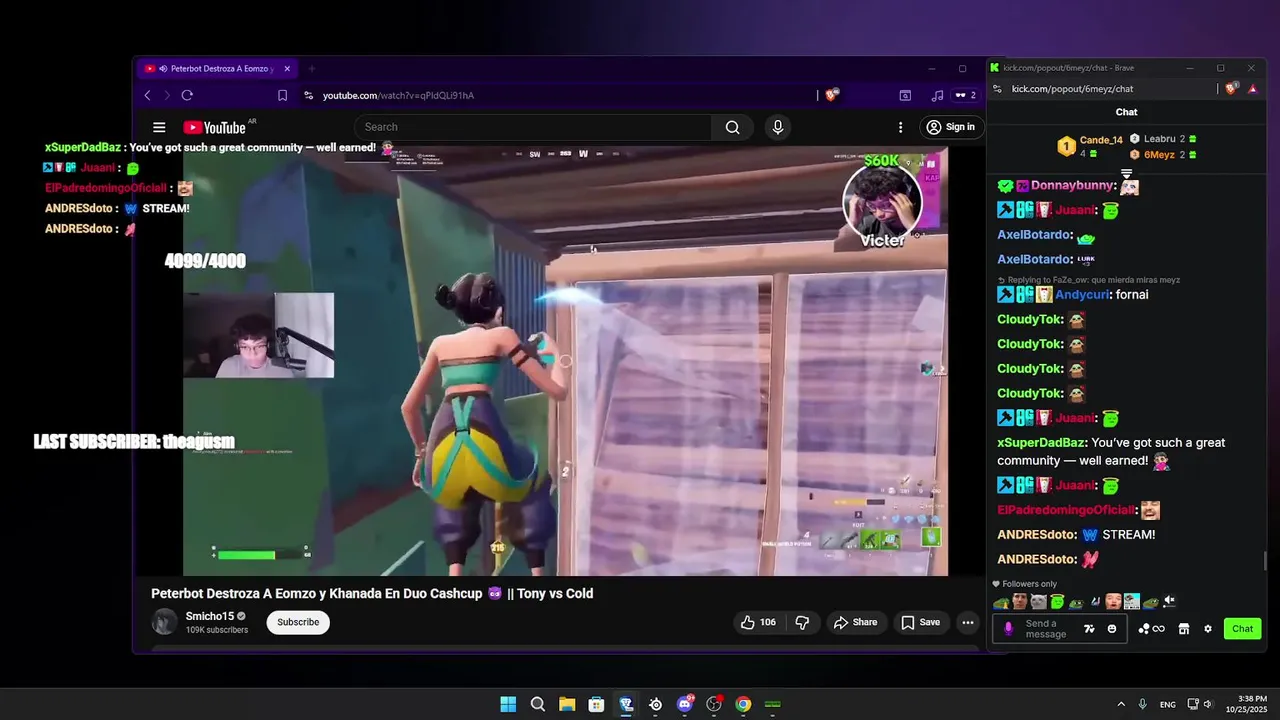Viewport: 1280px width, 720px height.
Task: Open Cande_14 leaderboard entry
Action: click(1090, 146)
